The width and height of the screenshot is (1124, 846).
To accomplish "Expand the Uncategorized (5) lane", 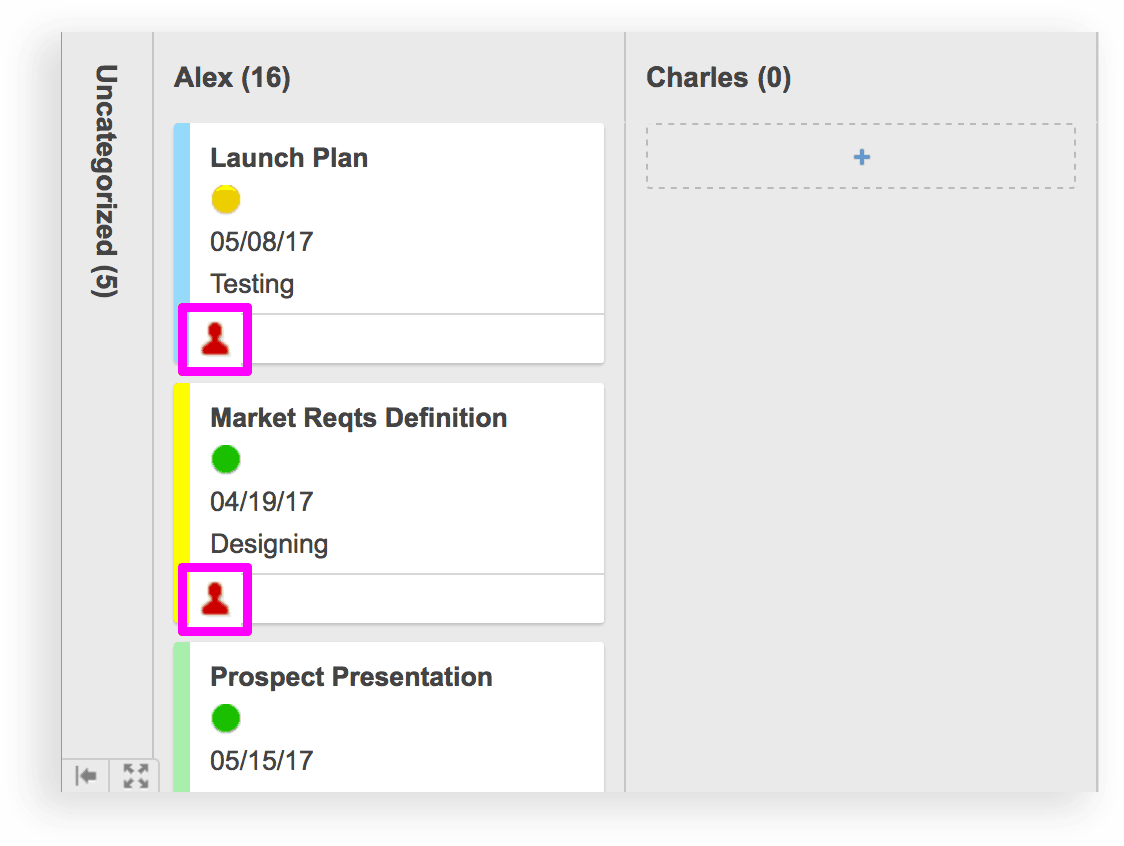I will coord(105,181).
